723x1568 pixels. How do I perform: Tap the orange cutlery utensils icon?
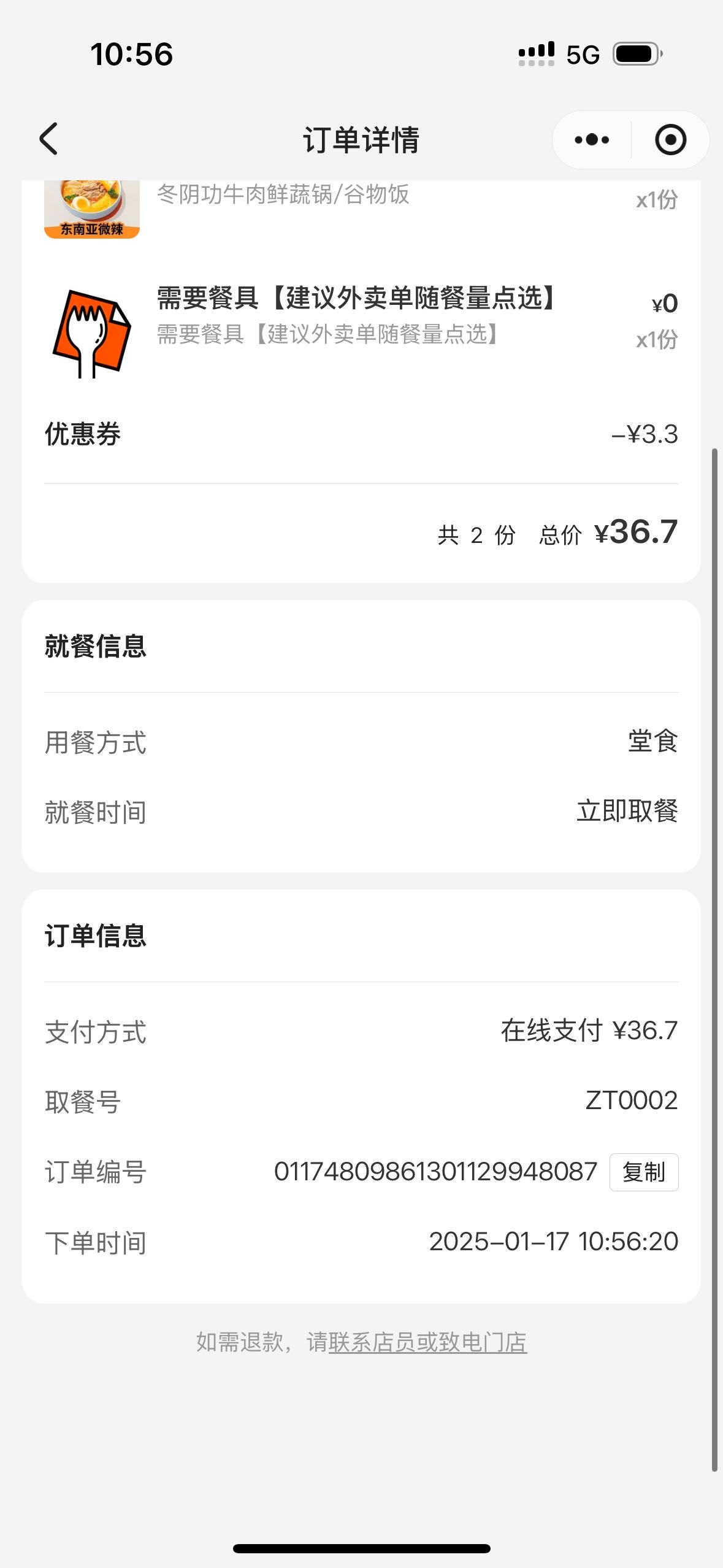point(92,333)
